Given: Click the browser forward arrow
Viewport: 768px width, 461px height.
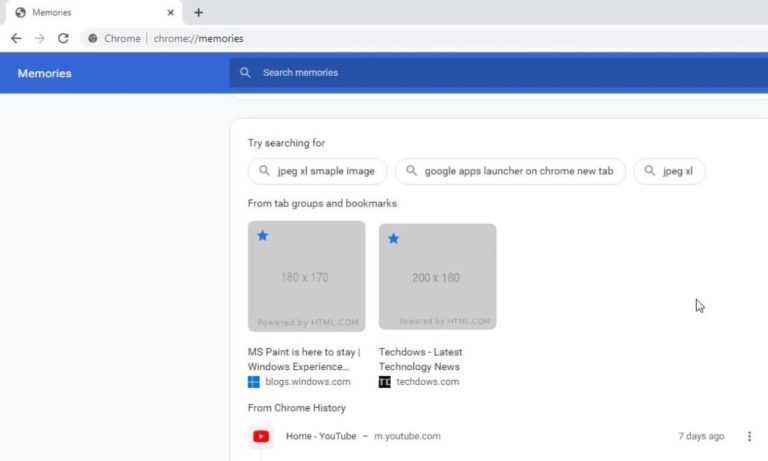Looking at the screenshot, I should tap(40, 38).
